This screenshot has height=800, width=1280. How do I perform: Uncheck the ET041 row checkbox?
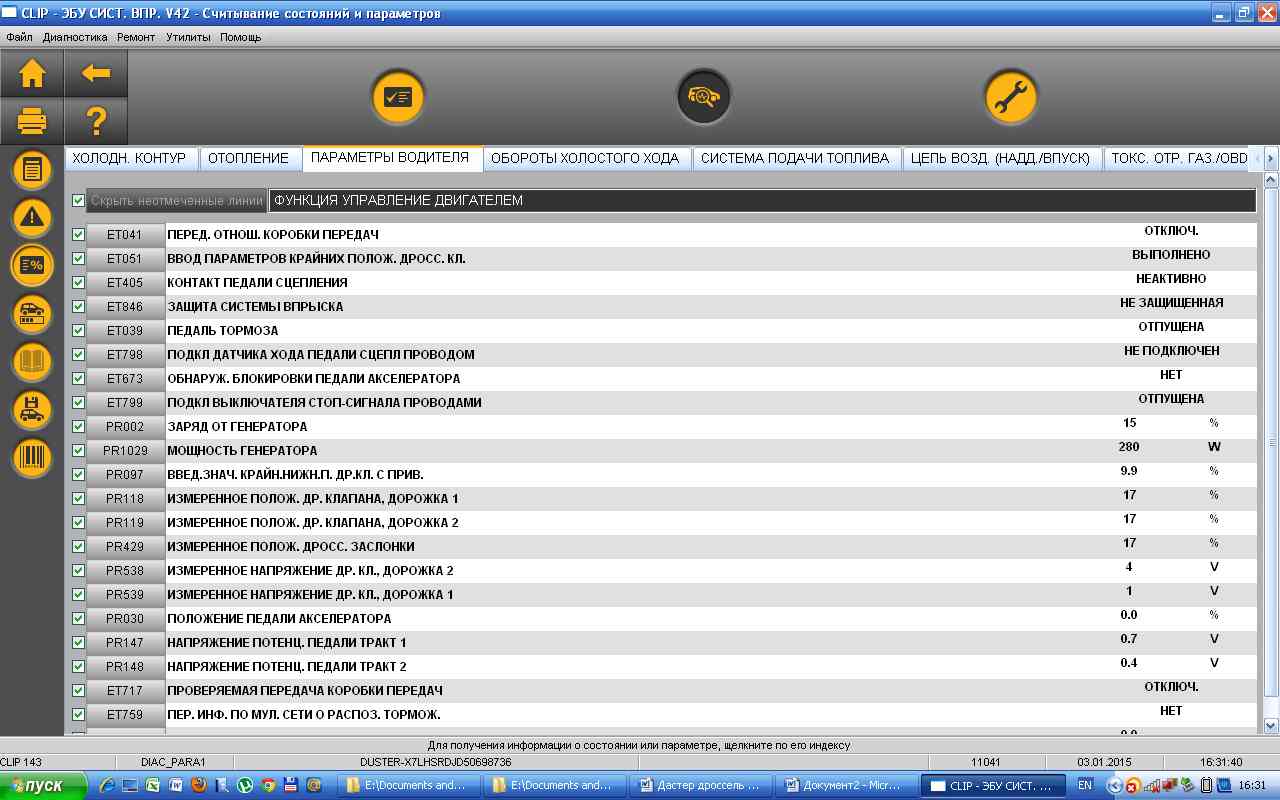pos(79,235)
